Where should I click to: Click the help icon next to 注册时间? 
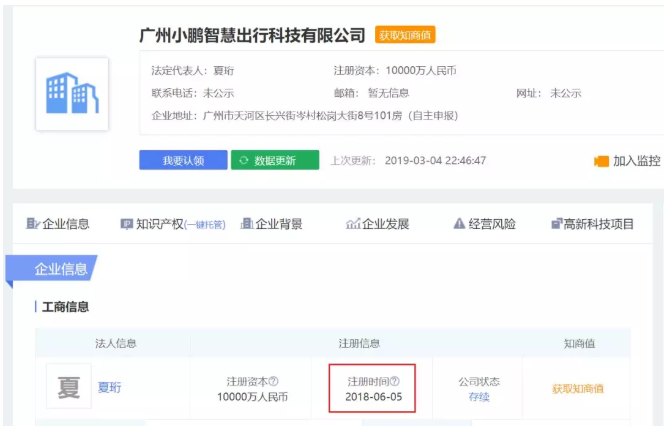[394, 381]
